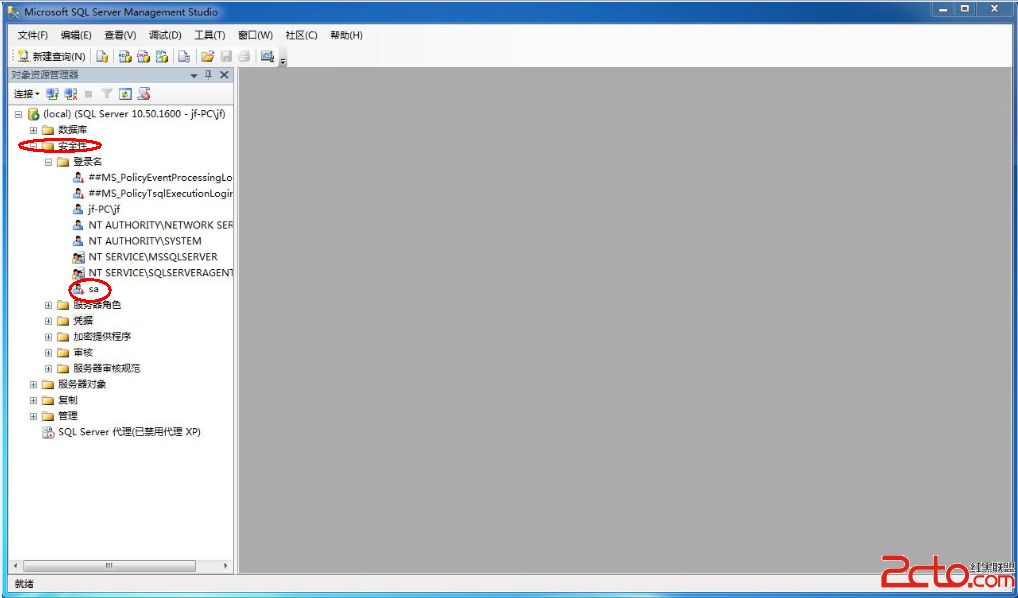
Task: Click the Open File toolbar icon
Action: (x=207, y=56)
